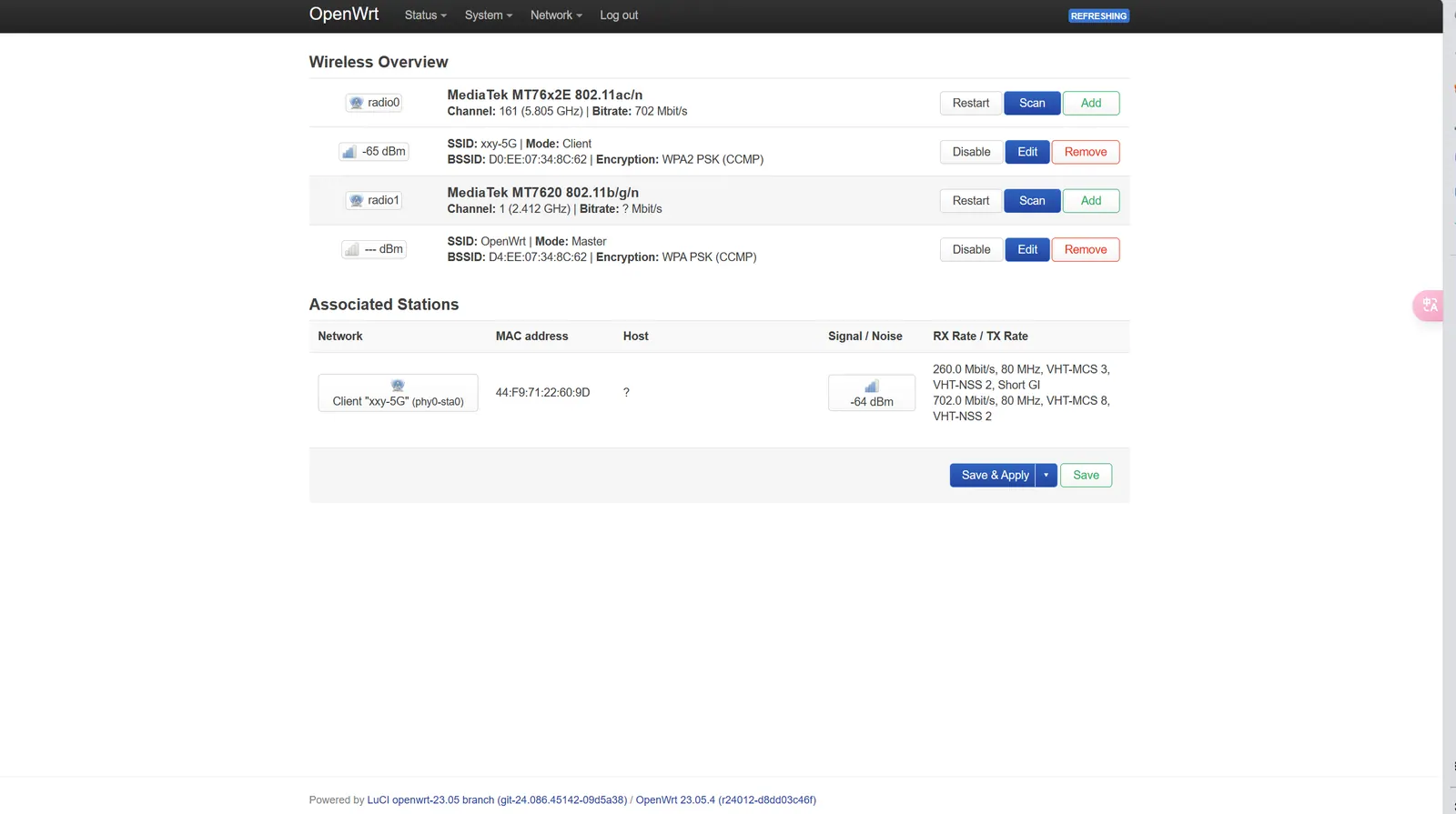Click the empty signal badge for OpenWrt SSID

373,249
